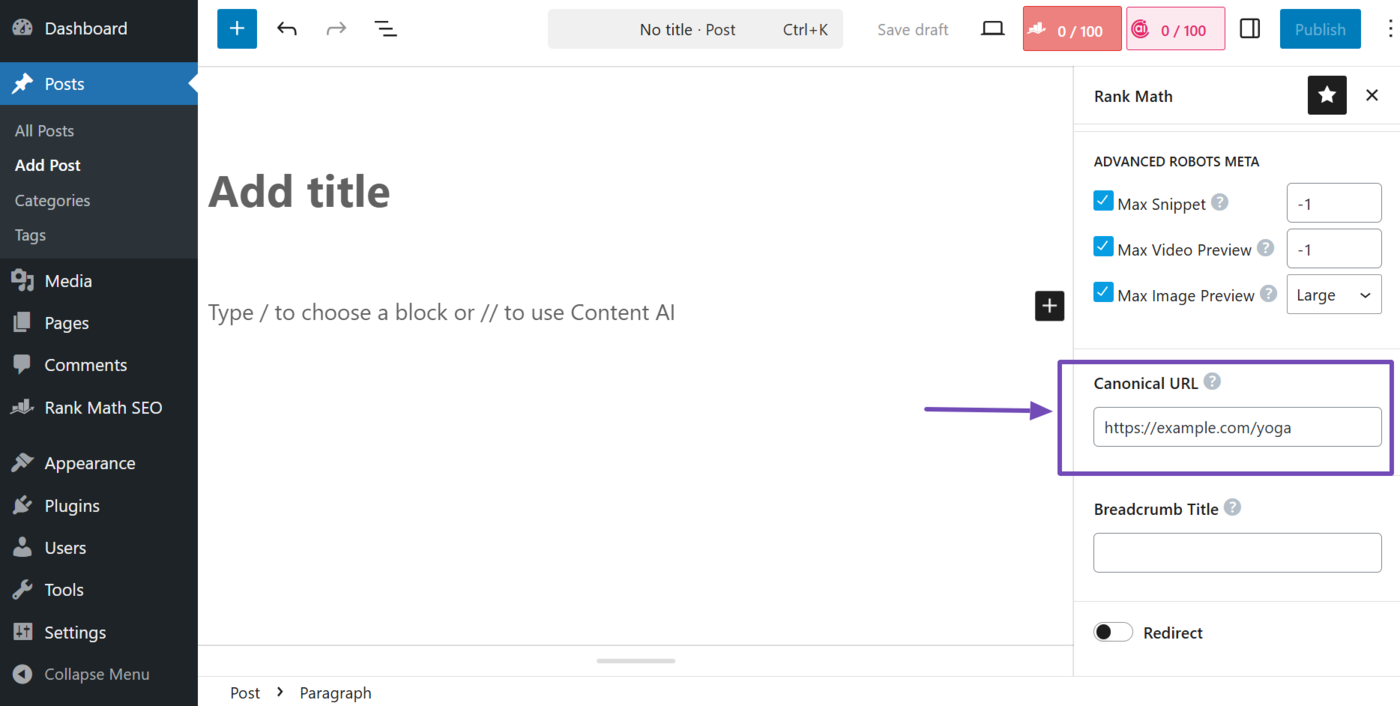Click the laptop preview device icon
Image resolution: width=1400 pixels, height=706 pixels.
(992, 29)
